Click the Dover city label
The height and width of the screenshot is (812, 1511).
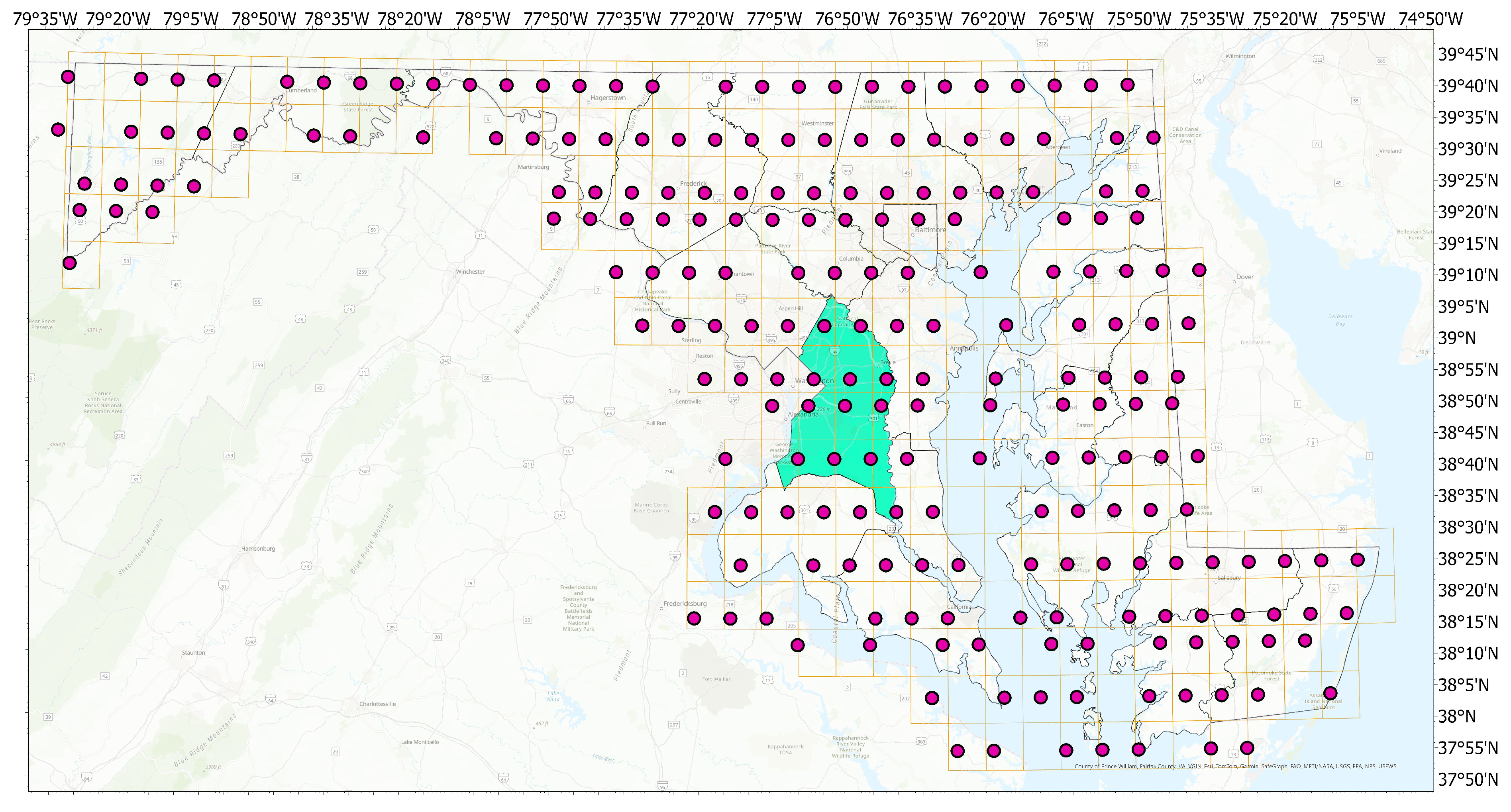click(x=1245, y=277)
